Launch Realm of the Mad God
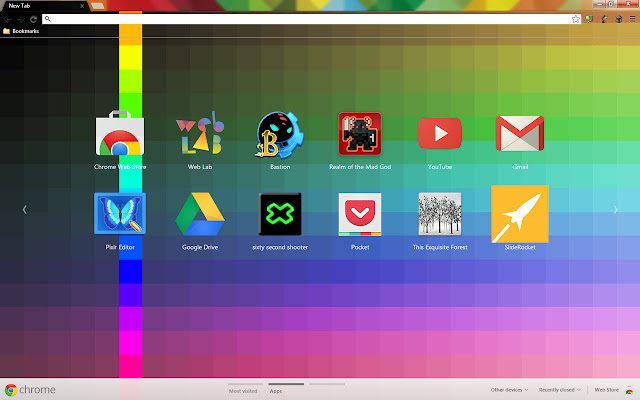Image resolution: width=640 pixels, height=400 pixels. pos(360,134)
